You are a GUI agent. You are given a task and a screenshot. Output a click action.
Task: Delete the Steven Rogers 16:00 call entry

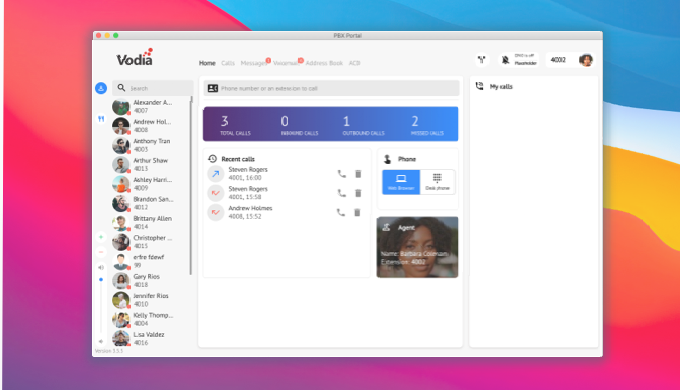point(358,174)
